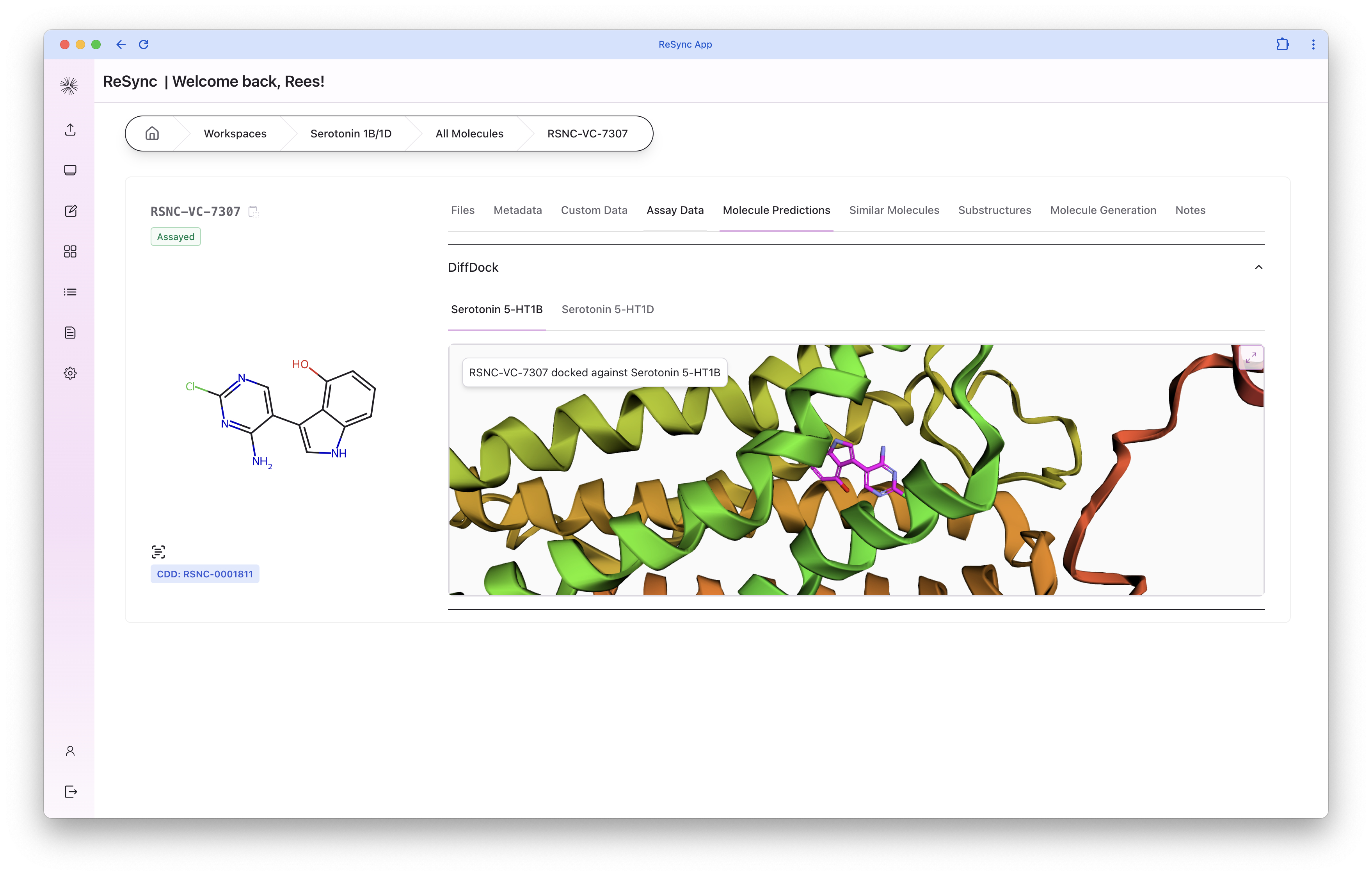Click the Workspaces breadcrumb link
Image resolution: width=1372 pixels, height=876 pixels.
tap(235, 134)
